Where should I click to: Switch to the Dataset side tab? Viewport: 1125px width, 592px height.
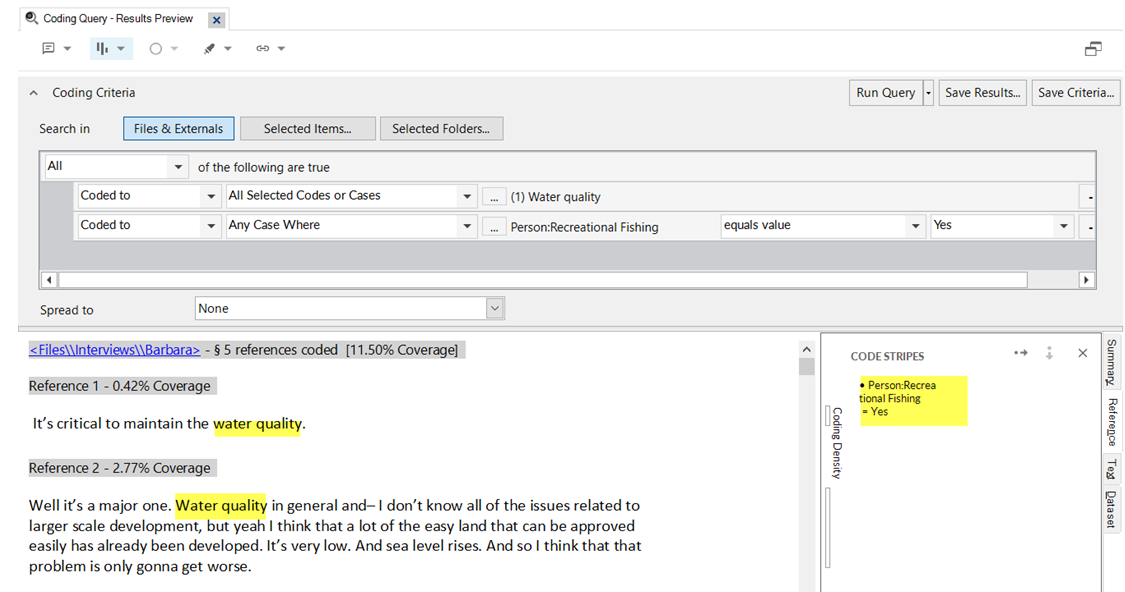[1111, 509]
